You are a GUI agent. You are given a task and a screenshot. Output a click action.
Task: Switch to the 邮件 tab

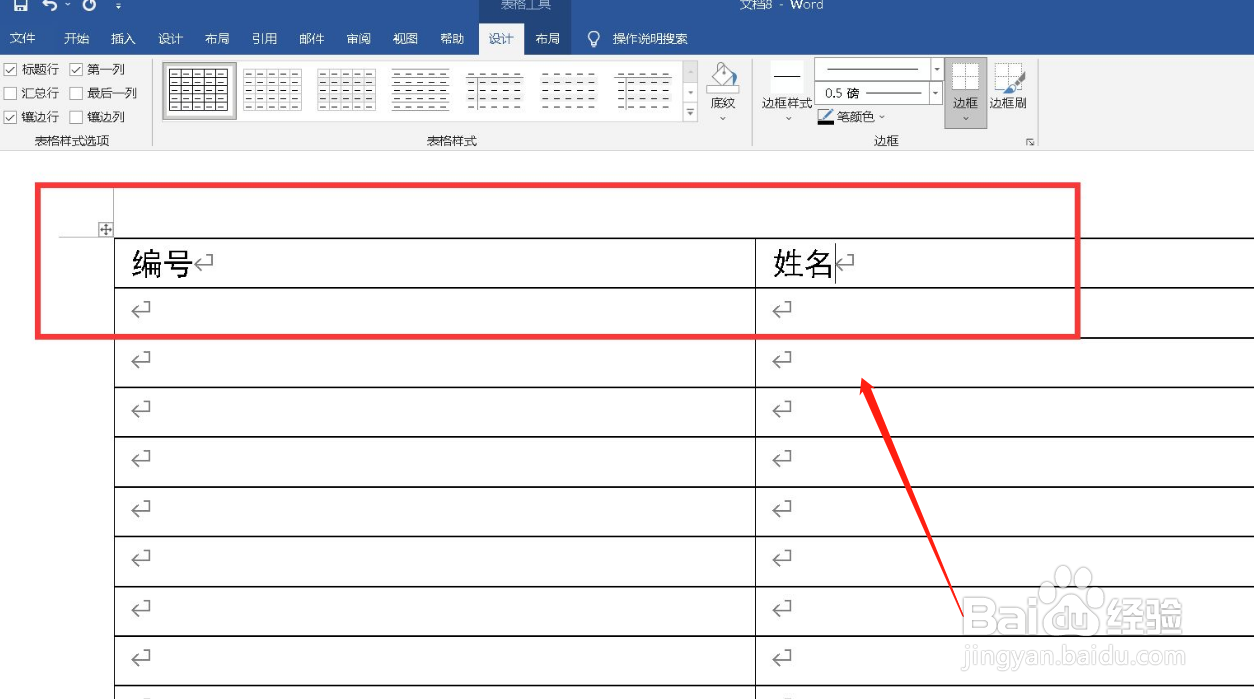point(311,39)
